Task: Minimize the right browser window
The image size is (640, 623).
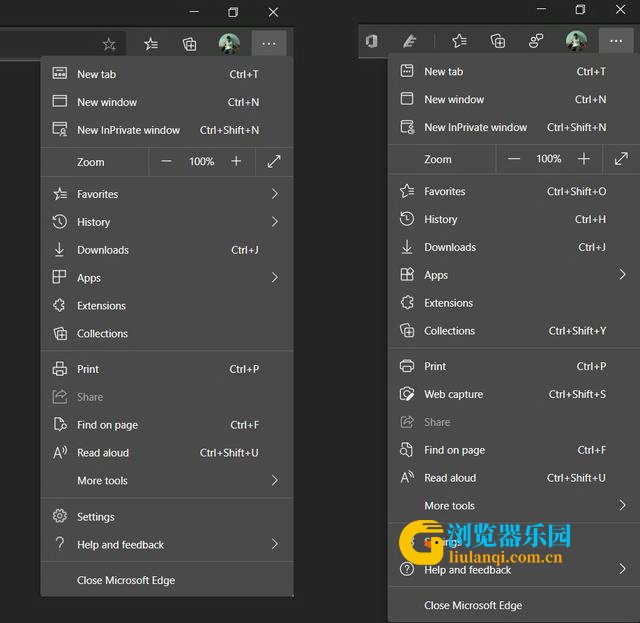Action: coord(541,9)
